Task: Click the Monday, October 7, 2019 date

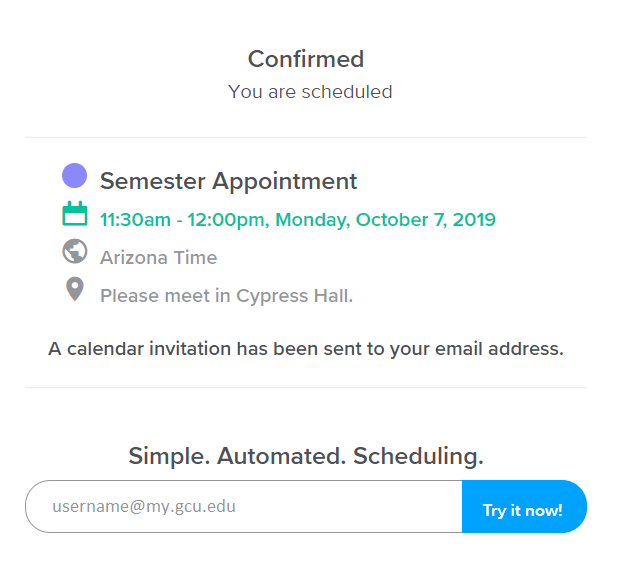Action: (385, 220)
